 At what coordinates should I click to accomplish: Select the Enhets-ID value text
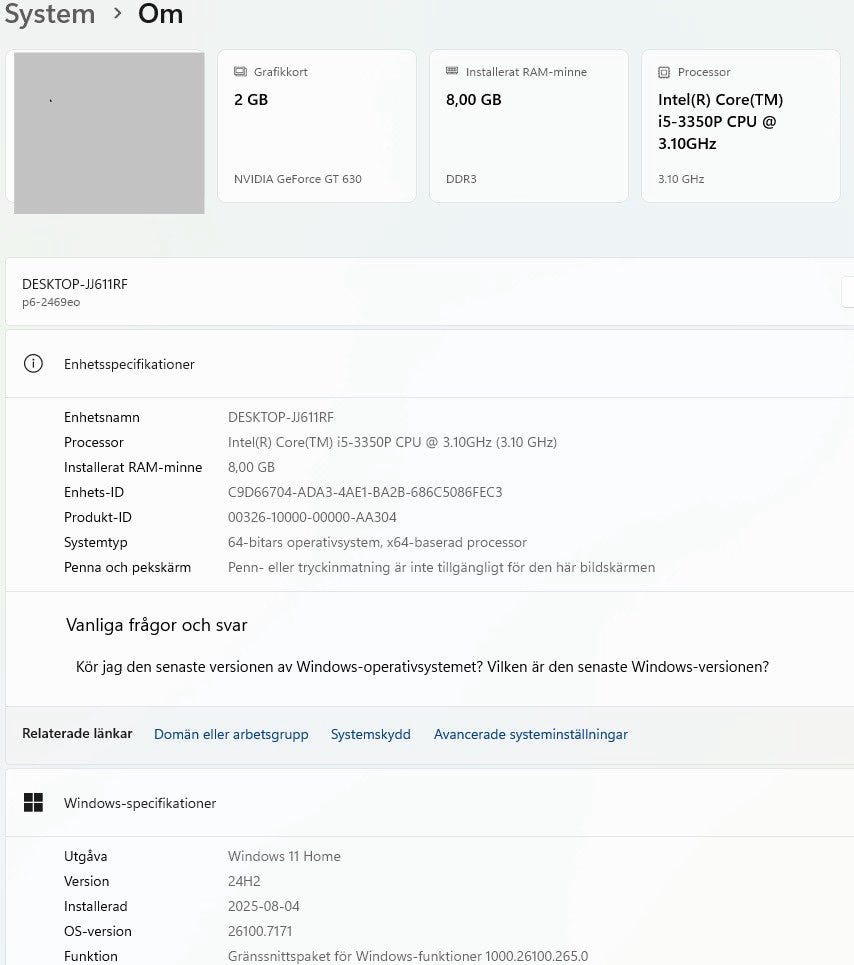click(x=365, y=492)
